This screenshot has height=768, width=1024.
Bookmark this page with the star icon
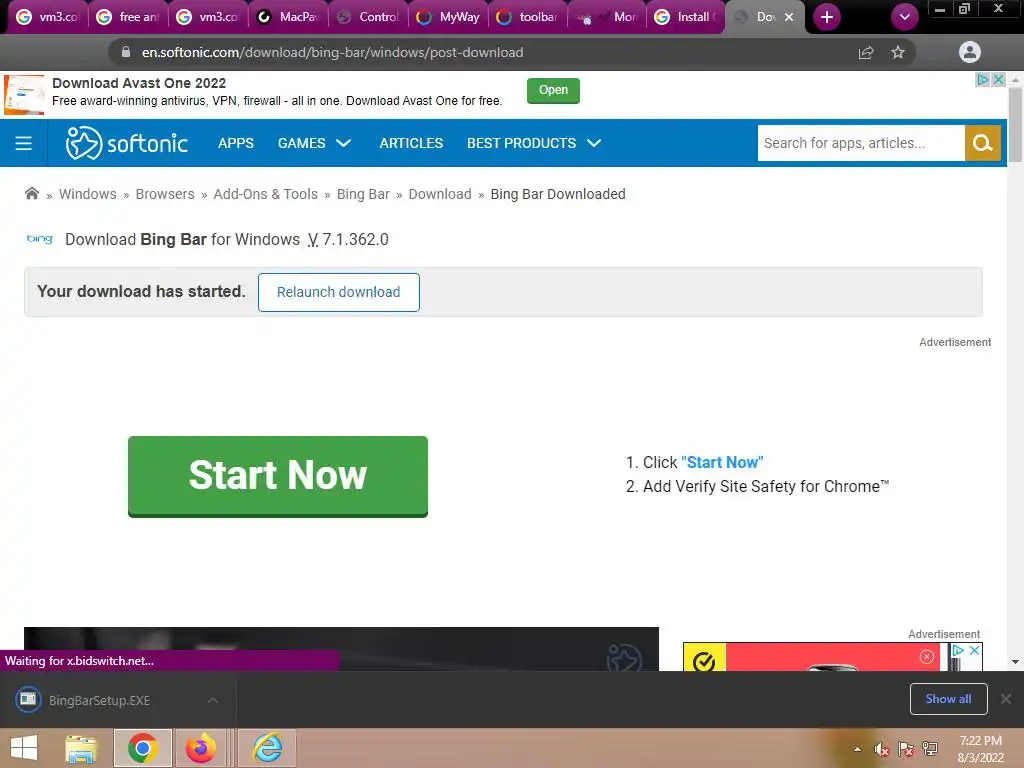pos(898,52)
